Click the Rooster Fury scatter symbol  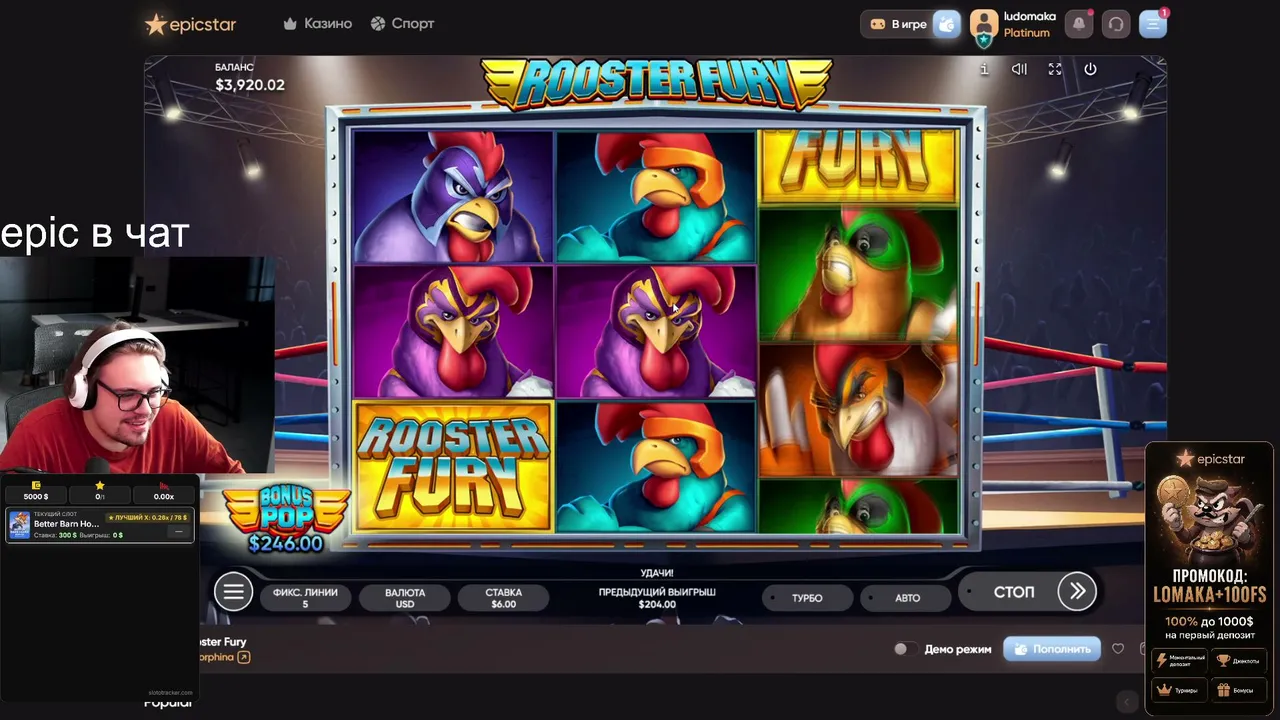453,466
